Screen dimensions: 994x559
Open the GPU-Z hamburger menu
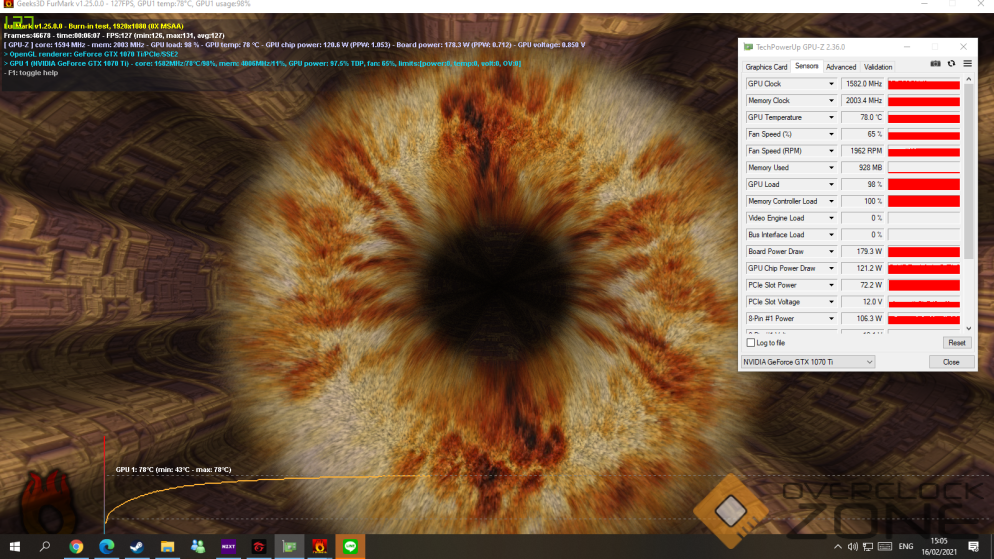click(967, 64)
